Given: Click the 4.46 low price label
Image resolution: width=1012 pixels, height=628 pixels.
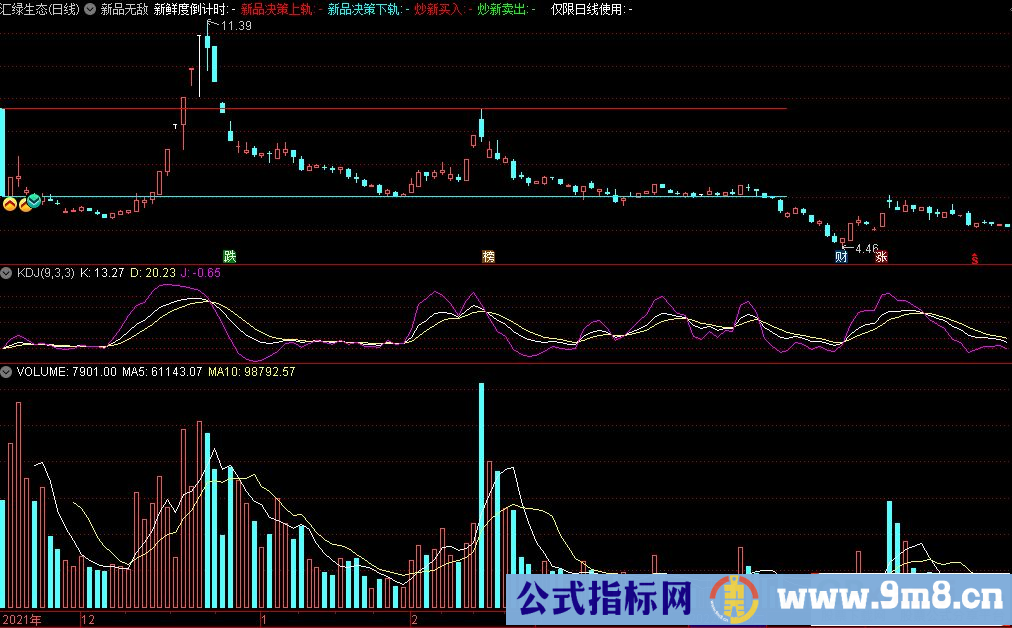Looking at the screenshot, I should click(x=867, y=248).
